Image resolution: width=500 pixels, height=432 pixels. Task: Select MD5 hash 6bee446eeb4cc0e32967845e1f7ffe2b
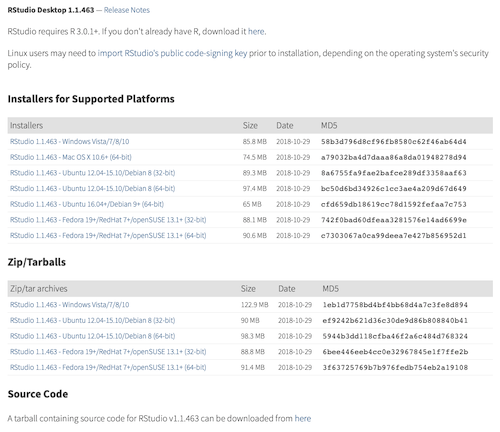(395, 352)
